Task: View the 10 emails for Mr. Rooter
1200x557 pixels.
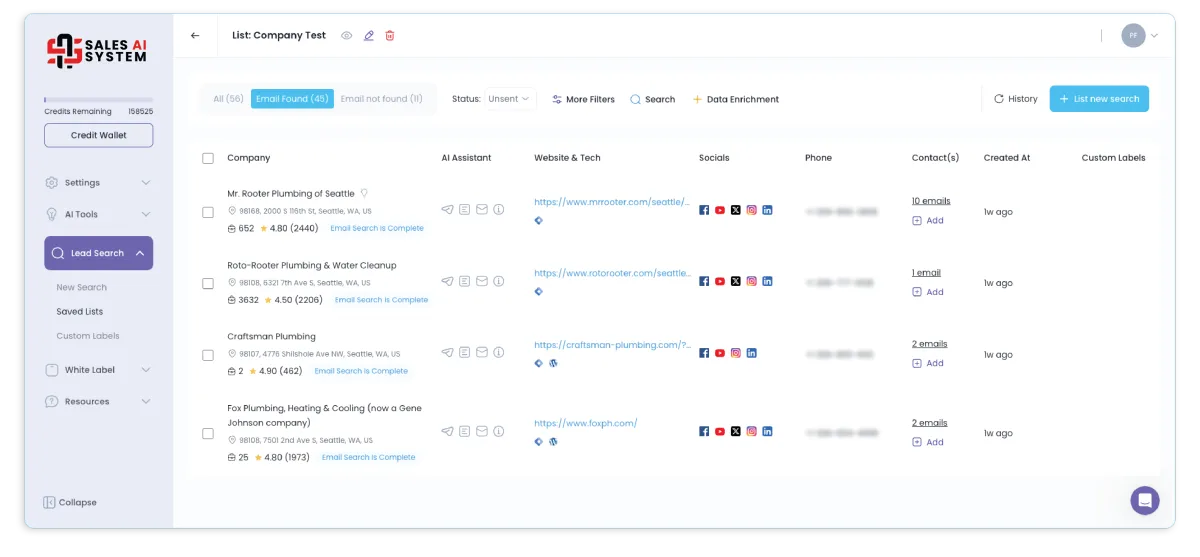Action: pyautogui.click(x=931, y=201)
